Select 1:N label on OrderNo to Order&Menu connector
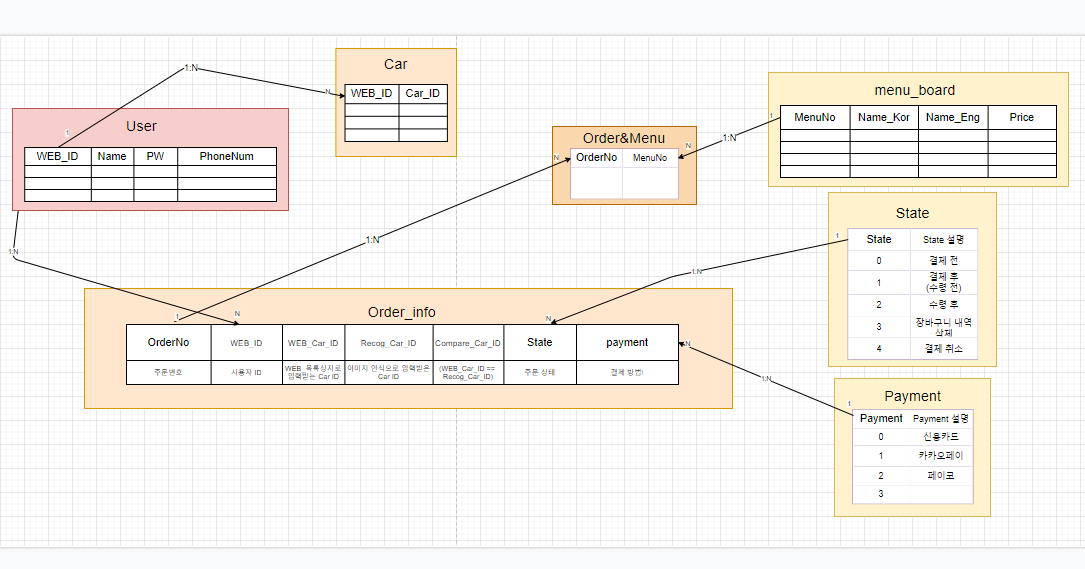The image size is (1085, 569). pos(372,240)
